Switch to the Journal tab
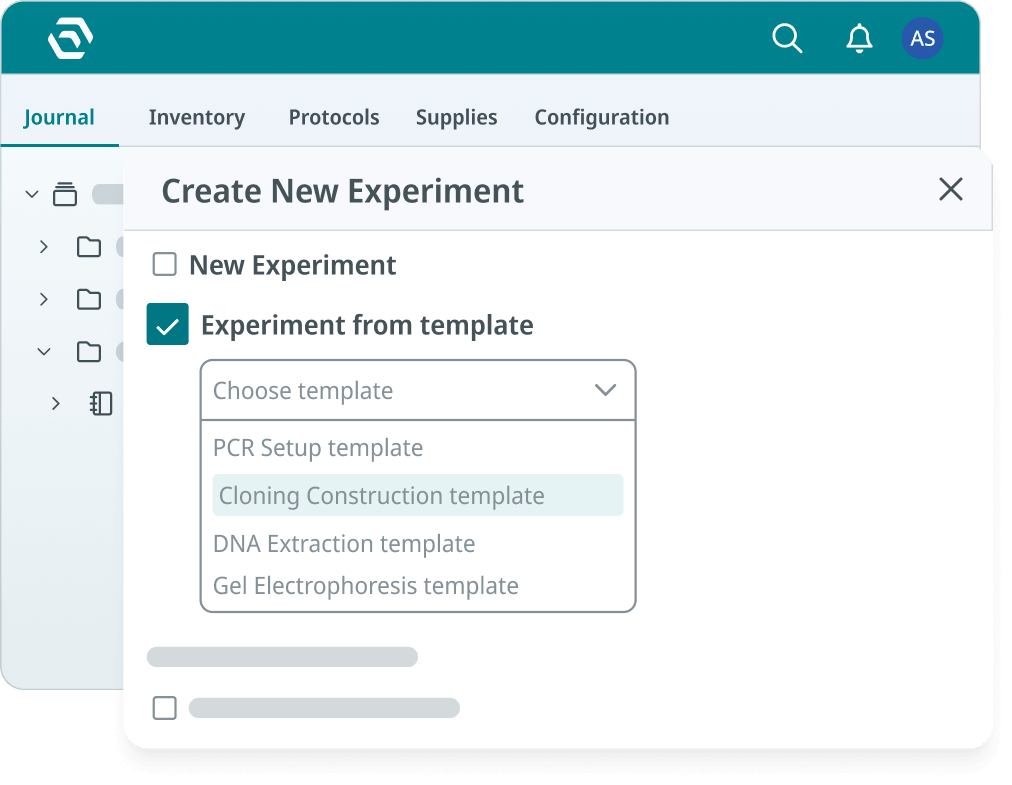 point(59,117)
